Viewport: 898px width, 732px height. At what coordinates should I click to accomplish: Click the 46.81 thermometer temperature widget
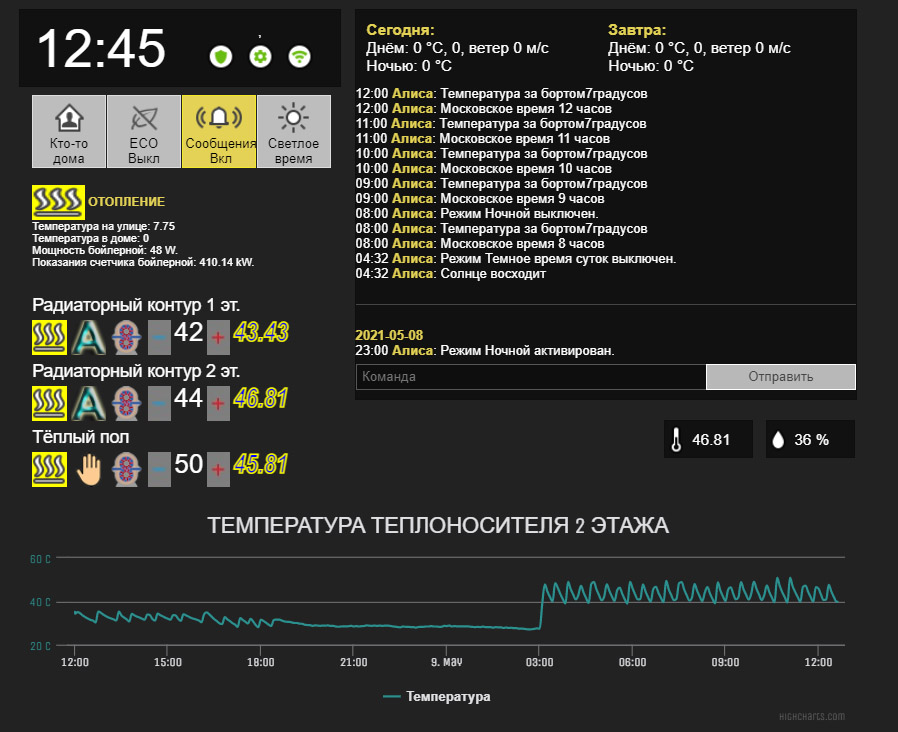coord(708,440)
